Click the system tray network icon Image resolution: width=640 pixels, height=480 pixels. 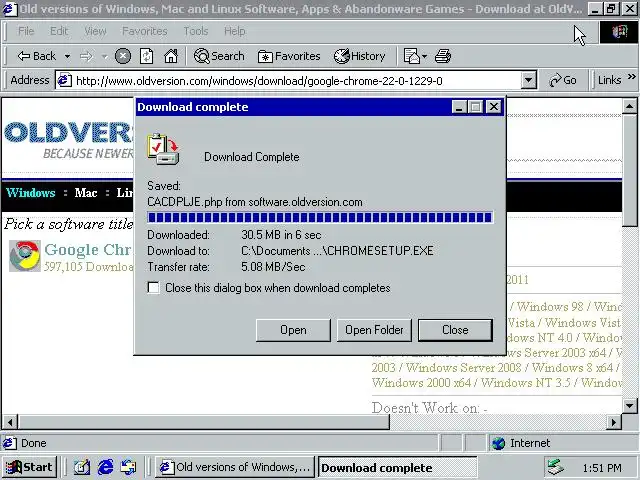556,467
